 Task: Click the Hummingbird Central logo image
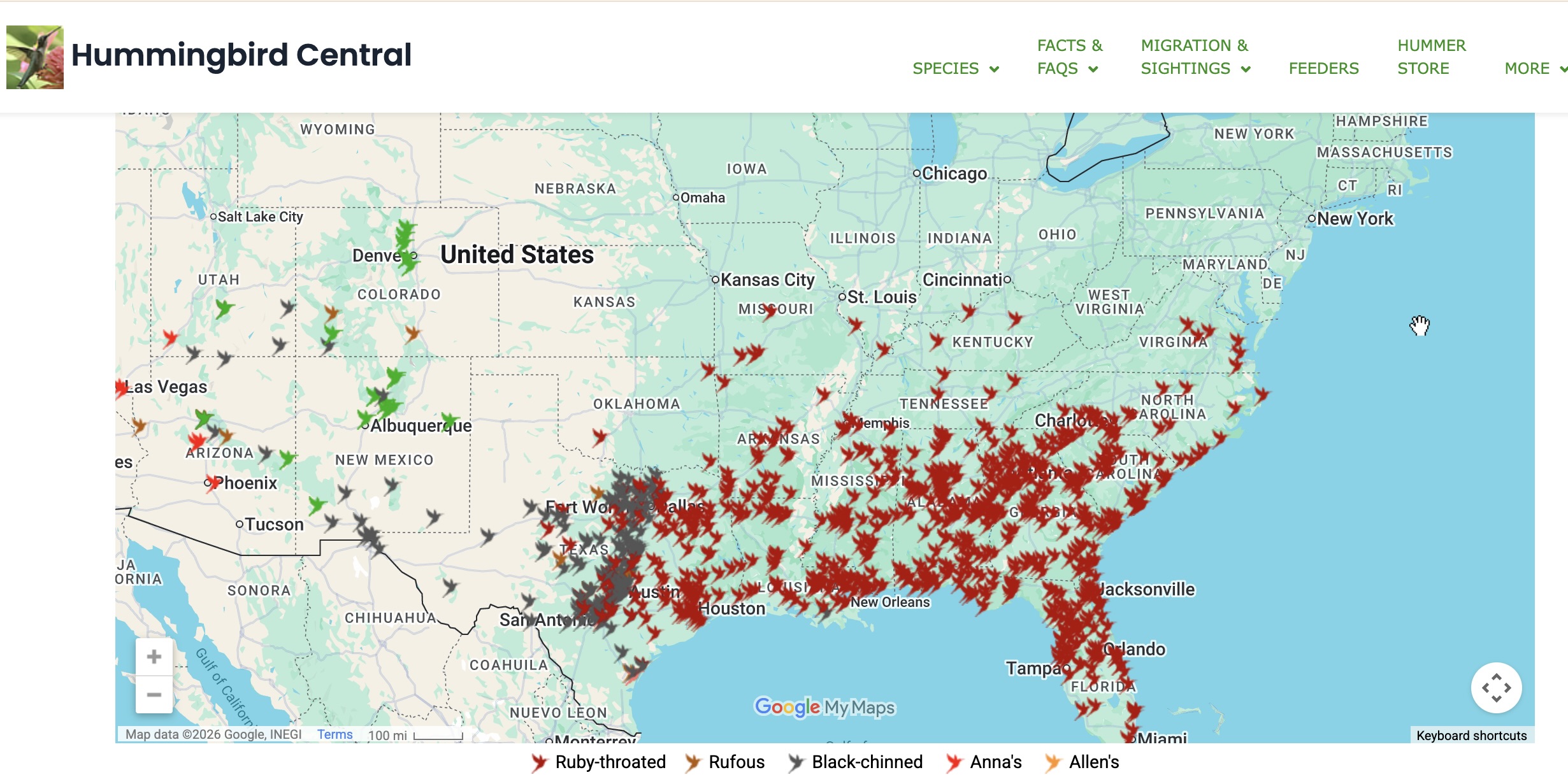point(35,57)
